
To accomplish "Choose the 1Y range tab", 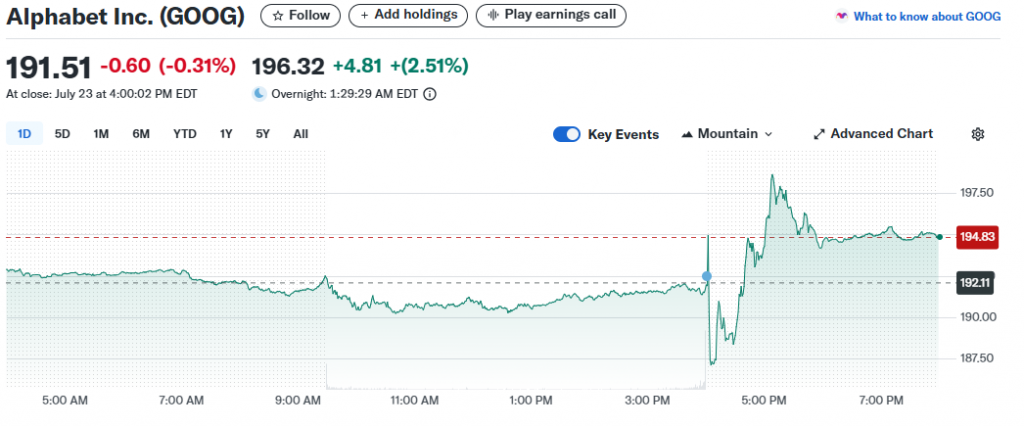I will tap(226, 134).
